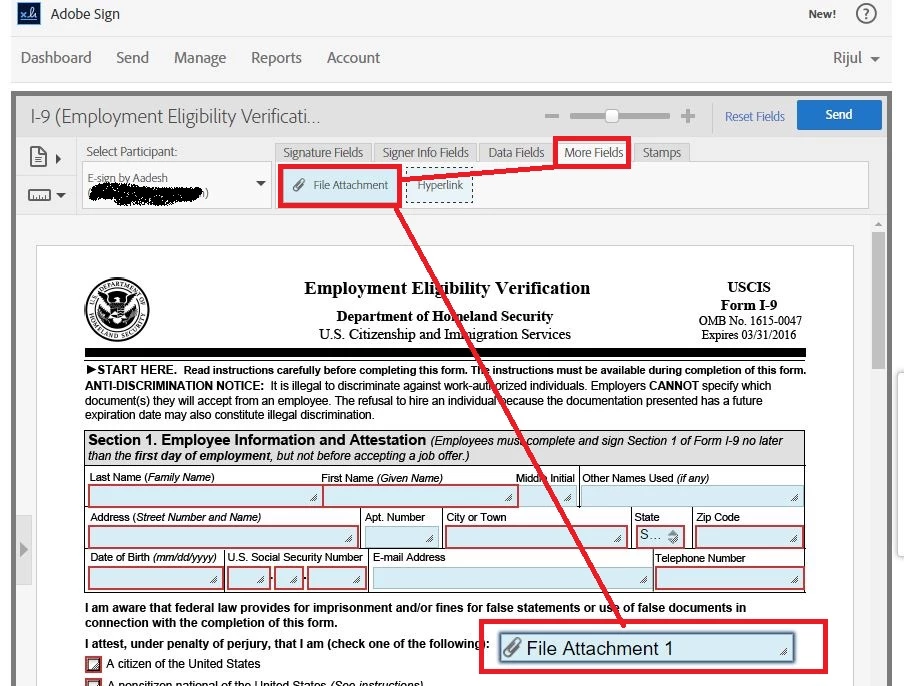The image size is (904, 686).
Task: Click the City or Town field
Action: click(536, 537)
